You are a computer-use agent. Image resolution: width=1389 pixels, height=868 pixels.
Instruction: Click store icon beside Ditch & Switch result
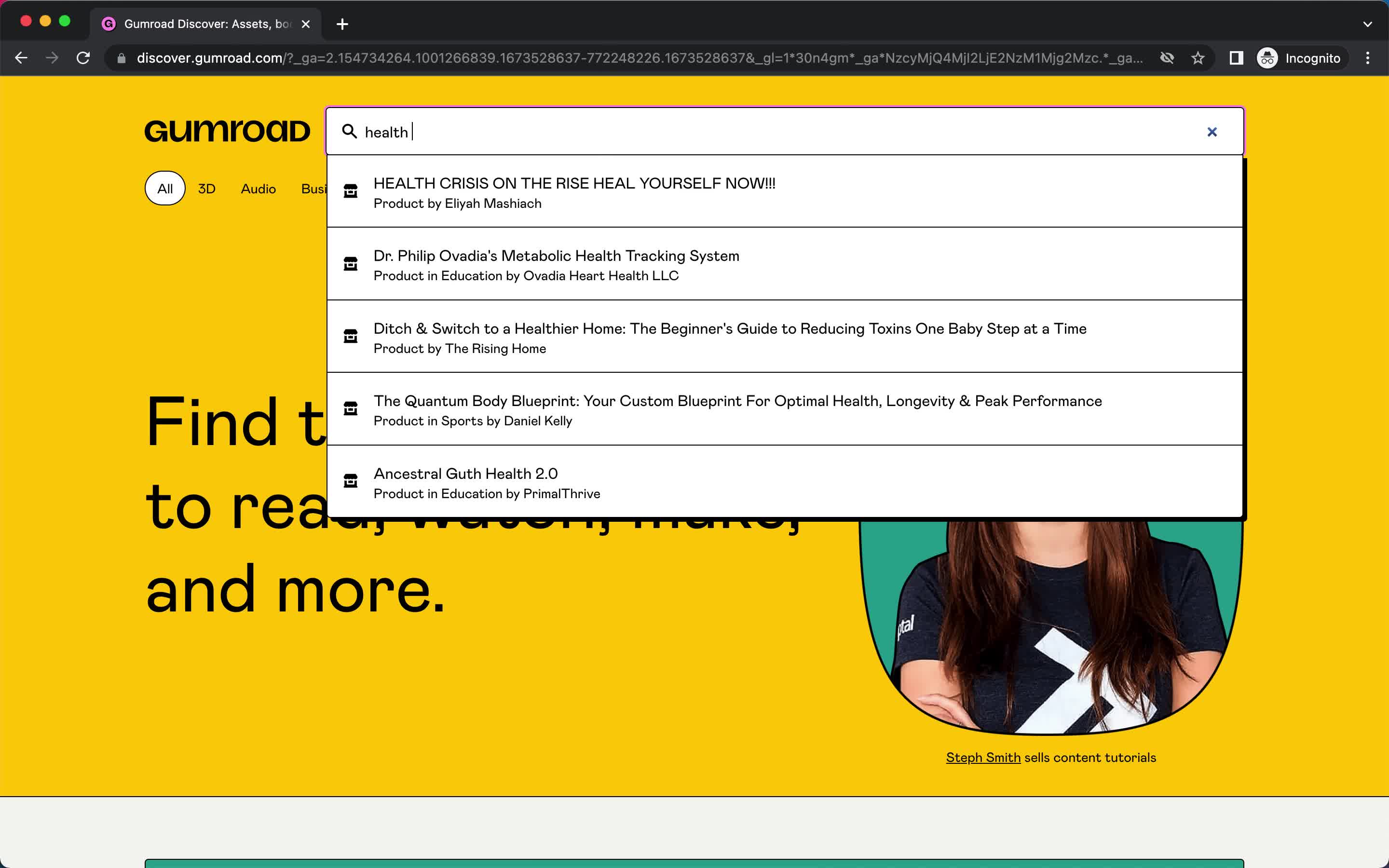click(x=350, y=337)
